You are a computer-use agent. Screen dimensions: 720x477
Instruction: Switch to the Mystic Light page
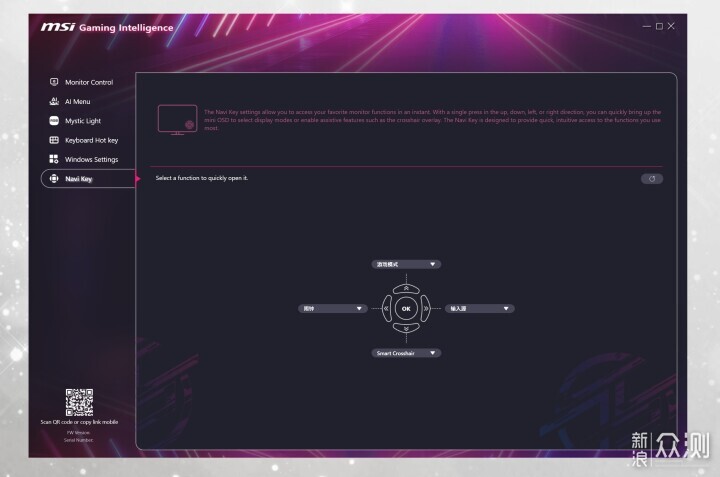point(75,121)
